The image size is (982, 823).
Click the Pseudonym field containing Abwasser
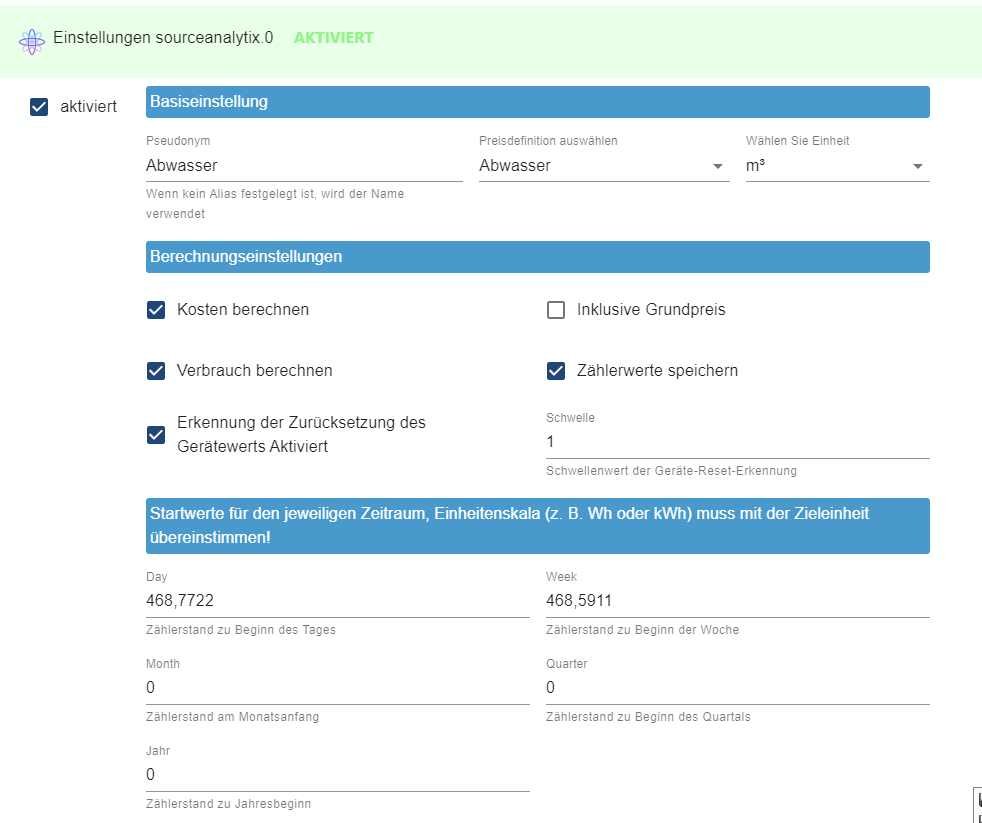(304, 166)
